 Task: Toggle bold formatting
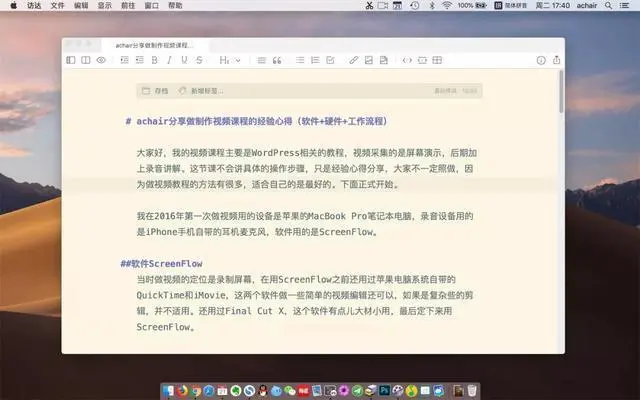pos(154,60)
